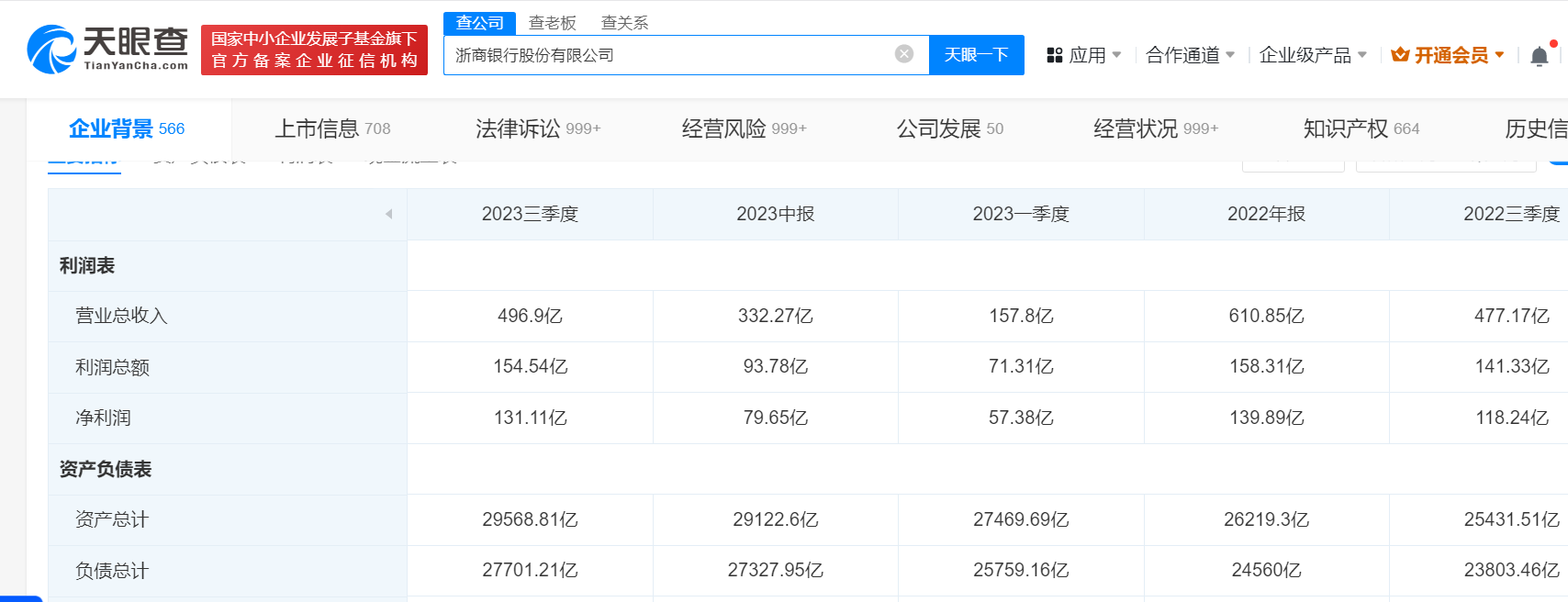The image size is (1568, 602).
Task: Open the notification bell
Action: coord(1539,57)
